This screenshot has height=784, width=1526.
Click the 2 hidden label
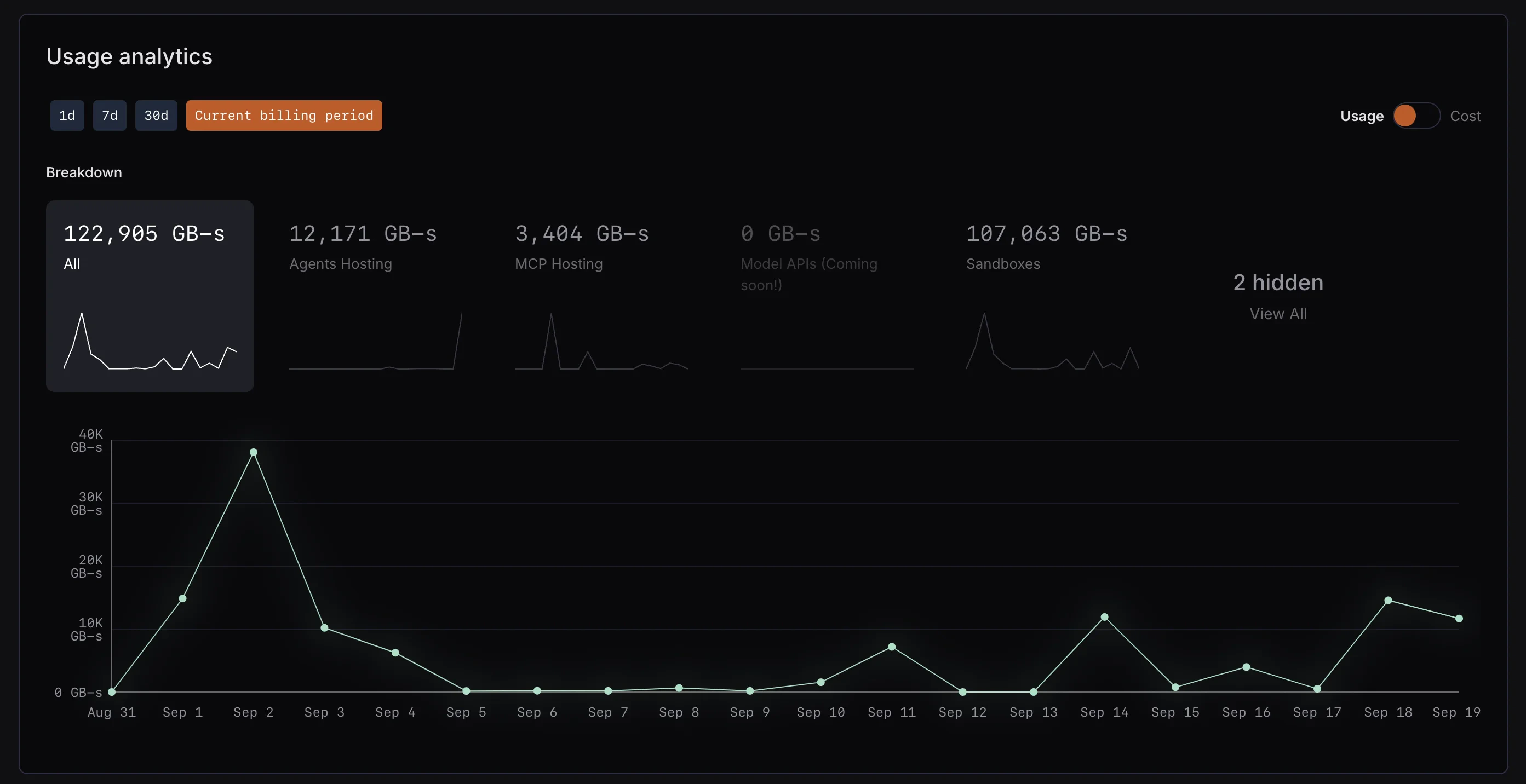pos(1278,283)
